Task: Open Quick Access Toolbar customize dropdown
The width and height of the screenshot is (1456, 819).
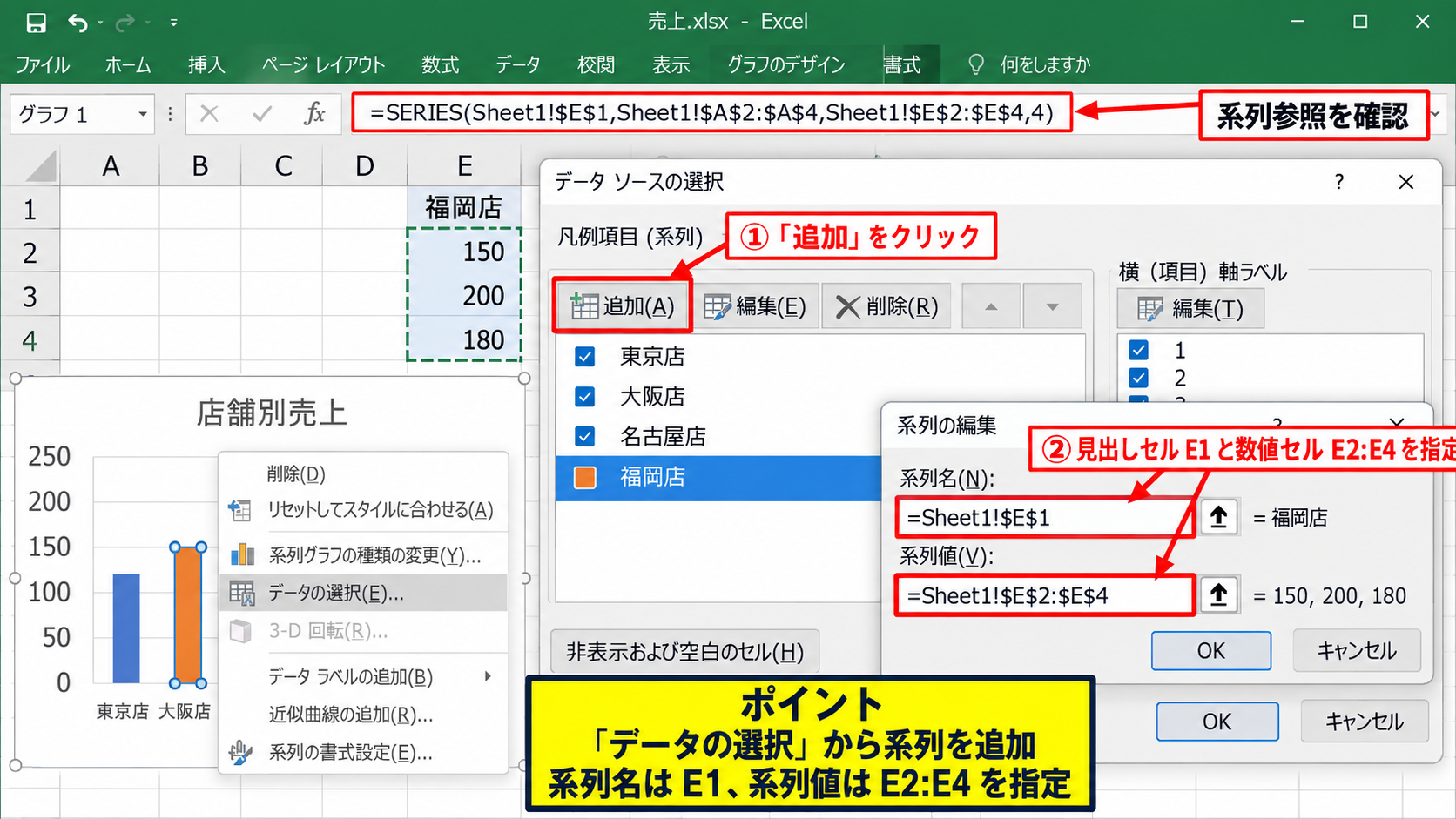Action: pos(174,23)
